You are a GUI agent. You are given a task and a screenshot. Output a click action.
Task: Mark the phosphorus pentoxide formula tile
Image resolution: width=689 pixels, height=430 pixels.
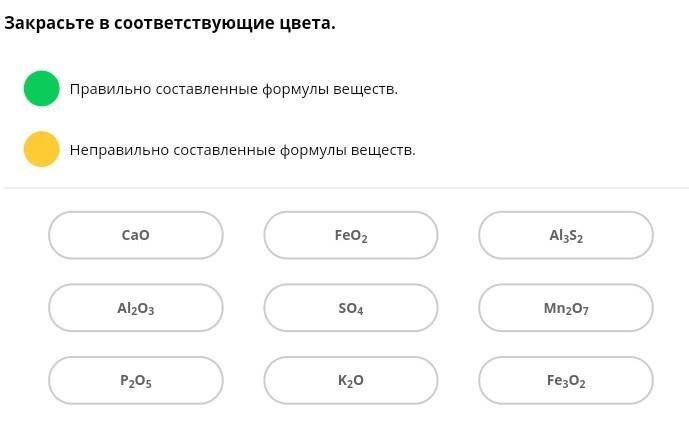[136, 381]
